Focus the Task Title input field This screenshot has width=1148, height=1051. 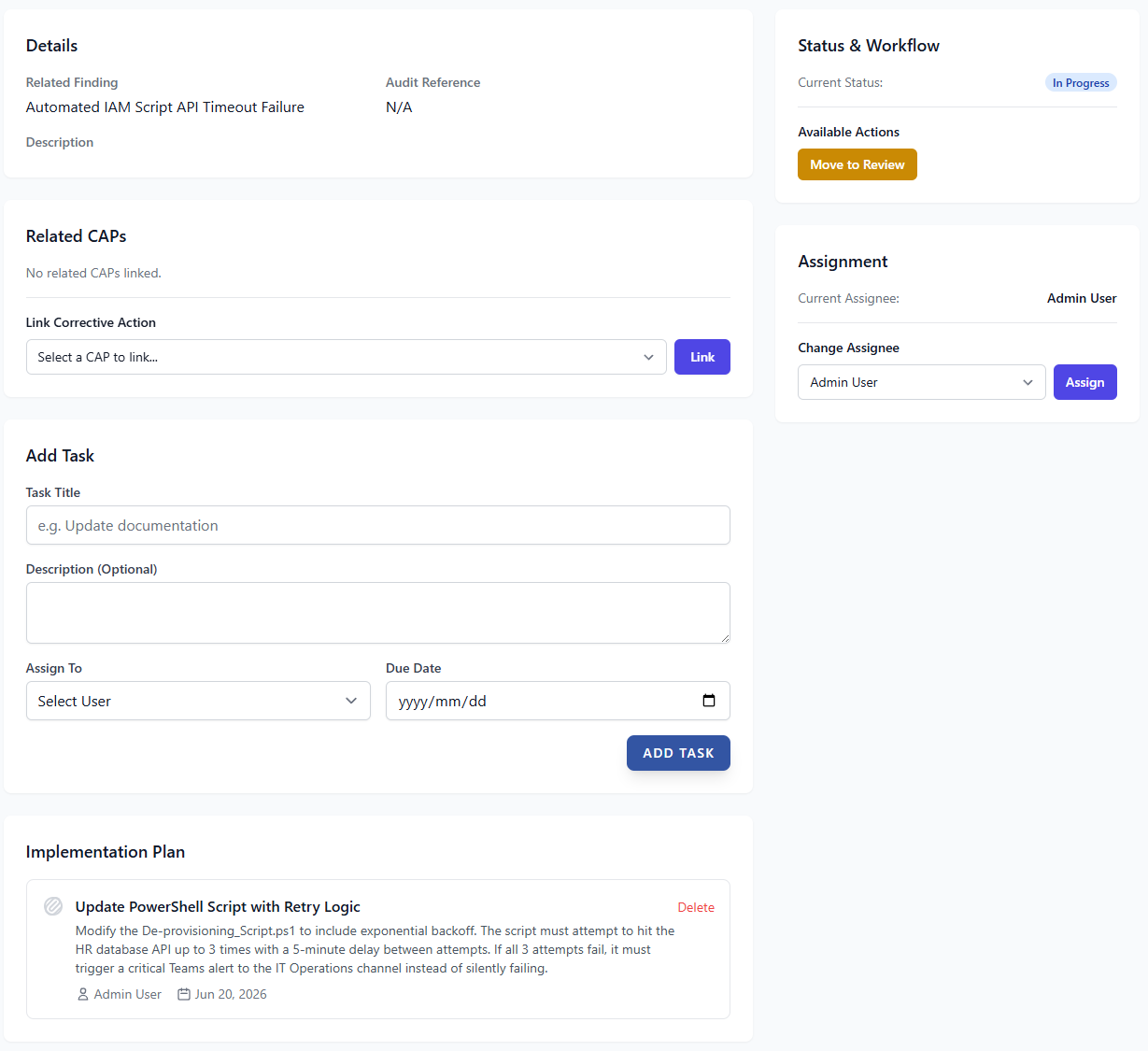click(378, 525)
